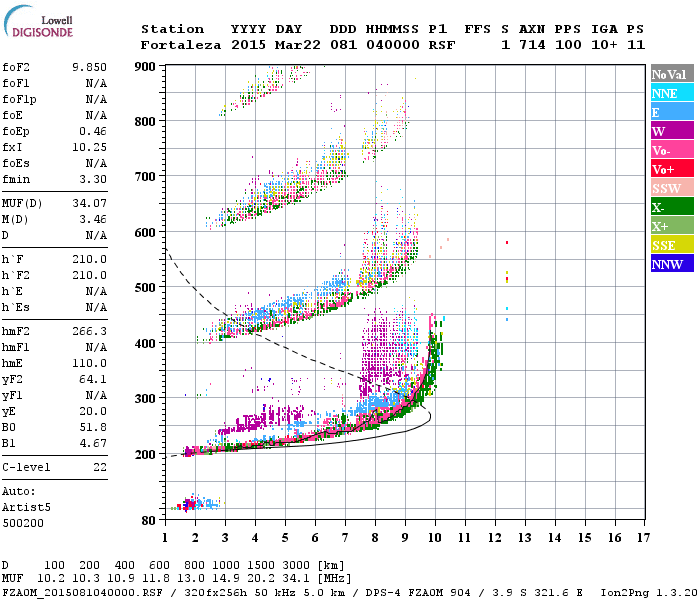Viewport: 700px width, 600px height.
Task: Click the B0 value 51.8
Action: (x=93, y=427)
